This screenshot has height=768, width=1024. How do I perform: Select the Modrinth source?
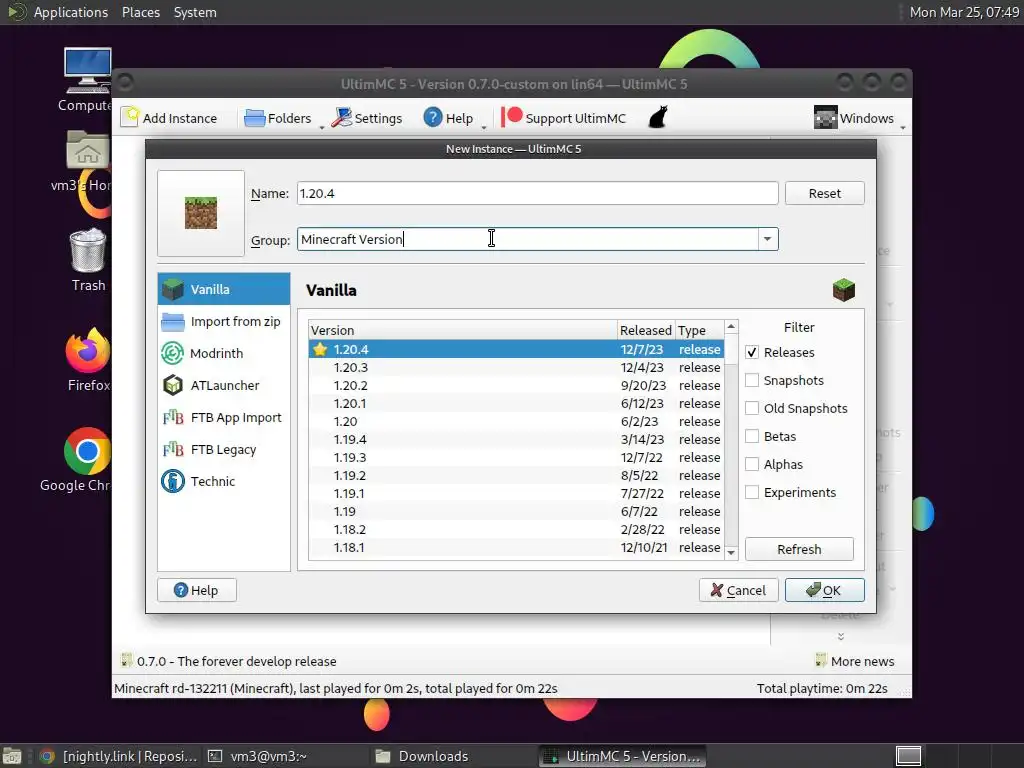click(x=223, y=353)
